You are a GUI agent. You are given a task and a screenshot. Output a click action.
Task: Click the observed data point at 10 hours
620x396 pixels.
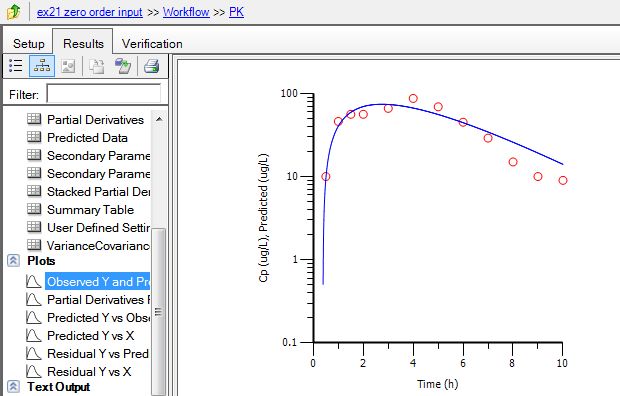[563, 180]
